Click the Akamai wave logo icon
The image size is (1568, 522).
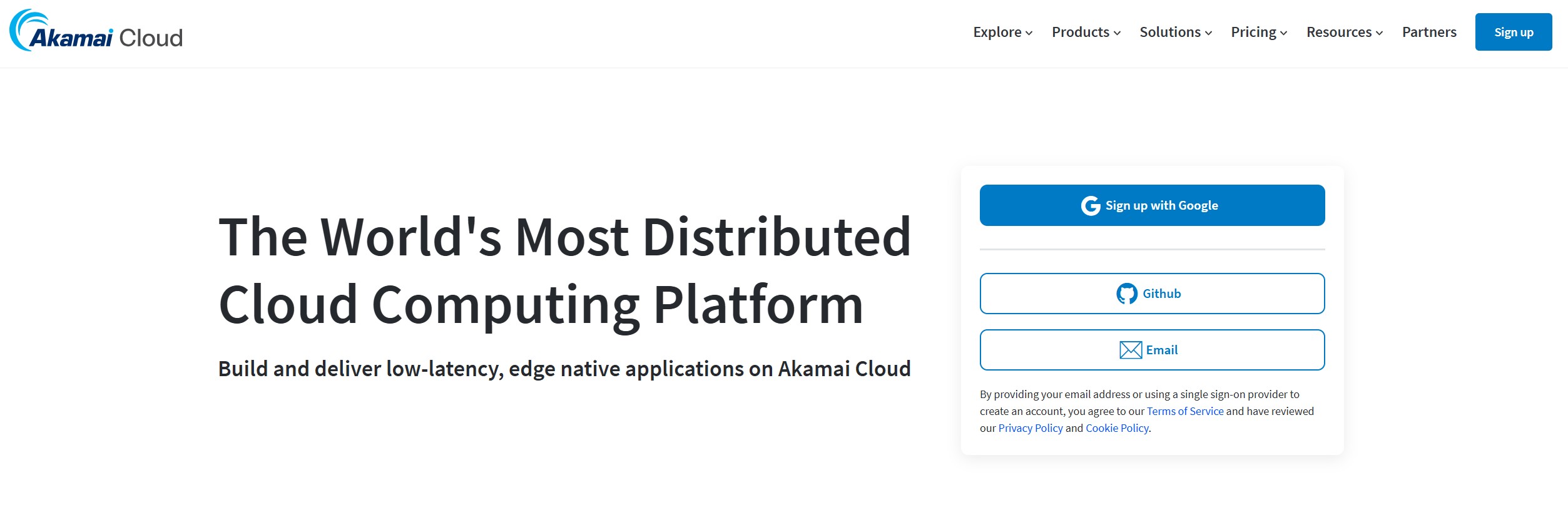(x=25, y=29)
